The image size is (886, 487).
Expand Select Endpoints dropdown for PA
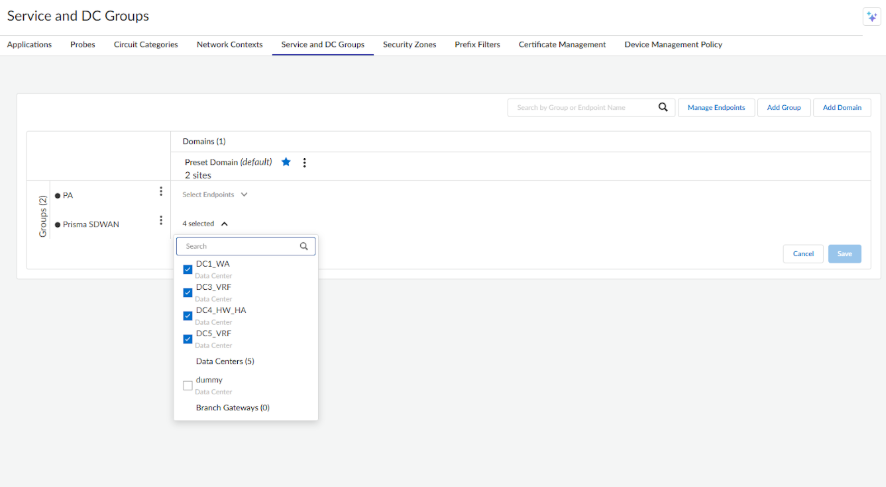pyautogui.click(x=214, y=195)
